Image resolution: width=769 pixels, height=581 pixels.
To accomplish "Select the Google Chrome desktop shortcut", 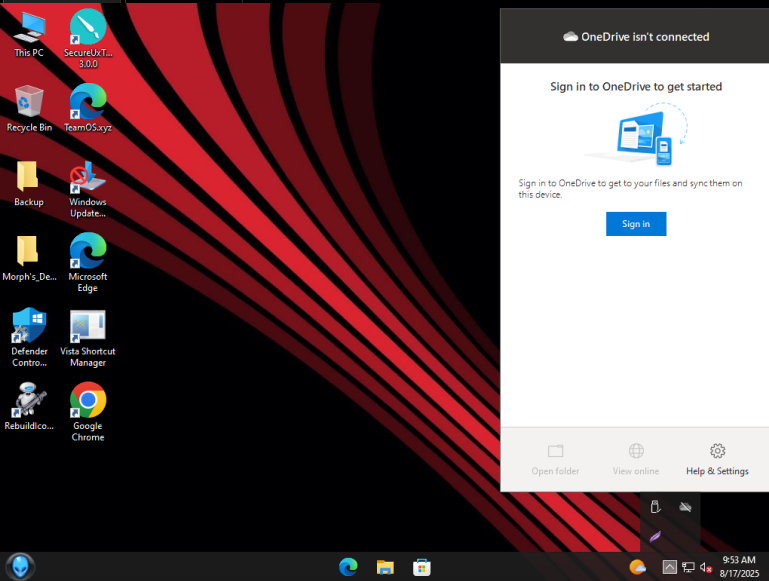I will pos(88,412).
